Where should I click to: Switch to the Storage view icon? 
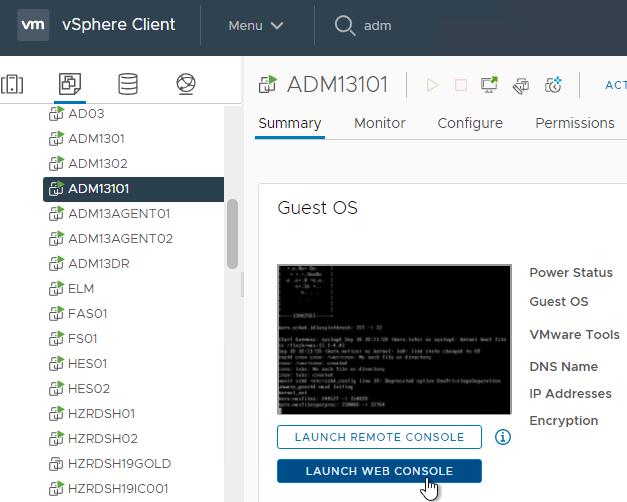[x=128, y=84]
